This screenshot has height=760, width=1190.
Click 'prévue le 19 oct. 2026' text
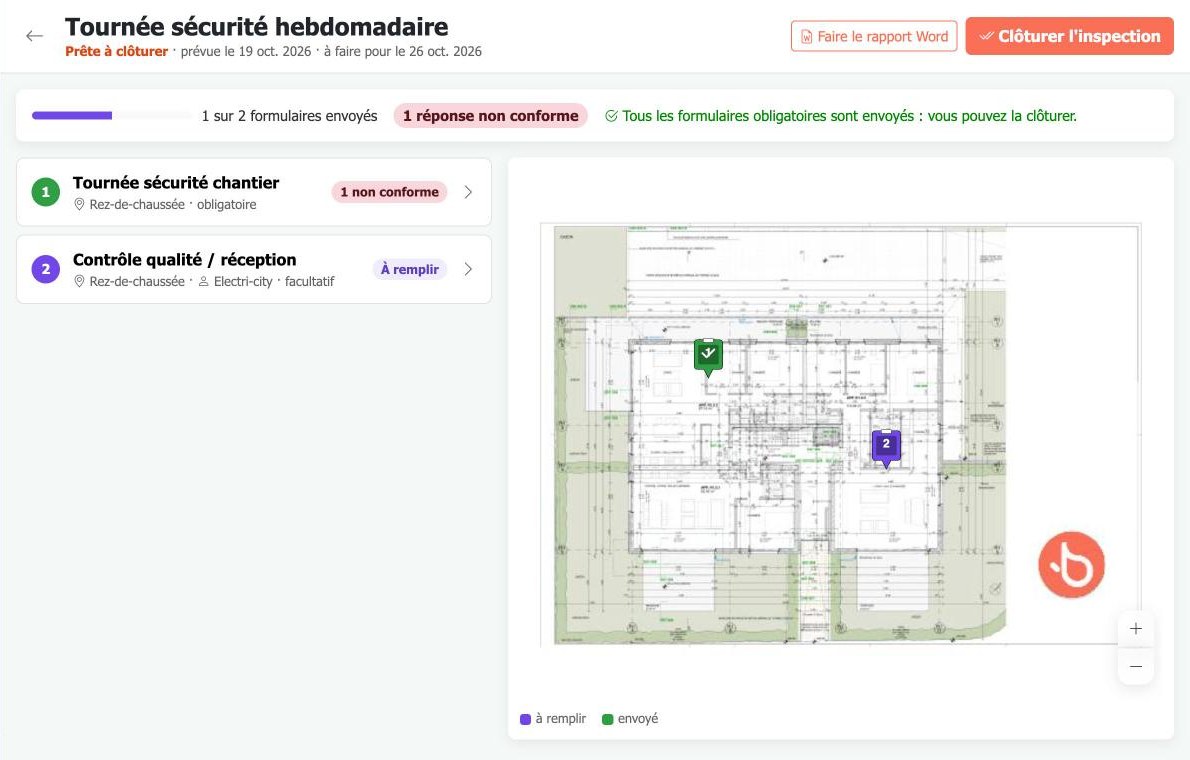point(246,52)
